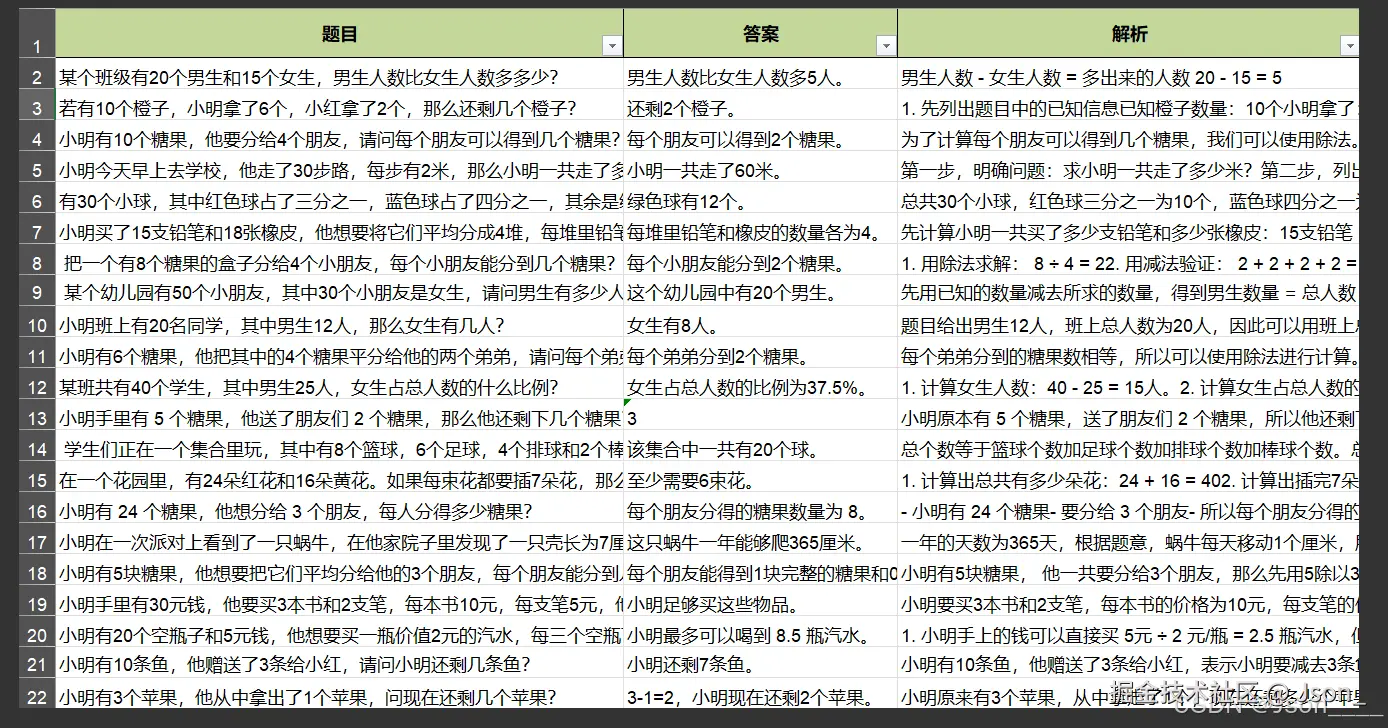Viewport: 1388px width, 728px height.
Task: Click answer cell 3-1=2，小明现在还剩2个苹果
Action: pos(760,696)
